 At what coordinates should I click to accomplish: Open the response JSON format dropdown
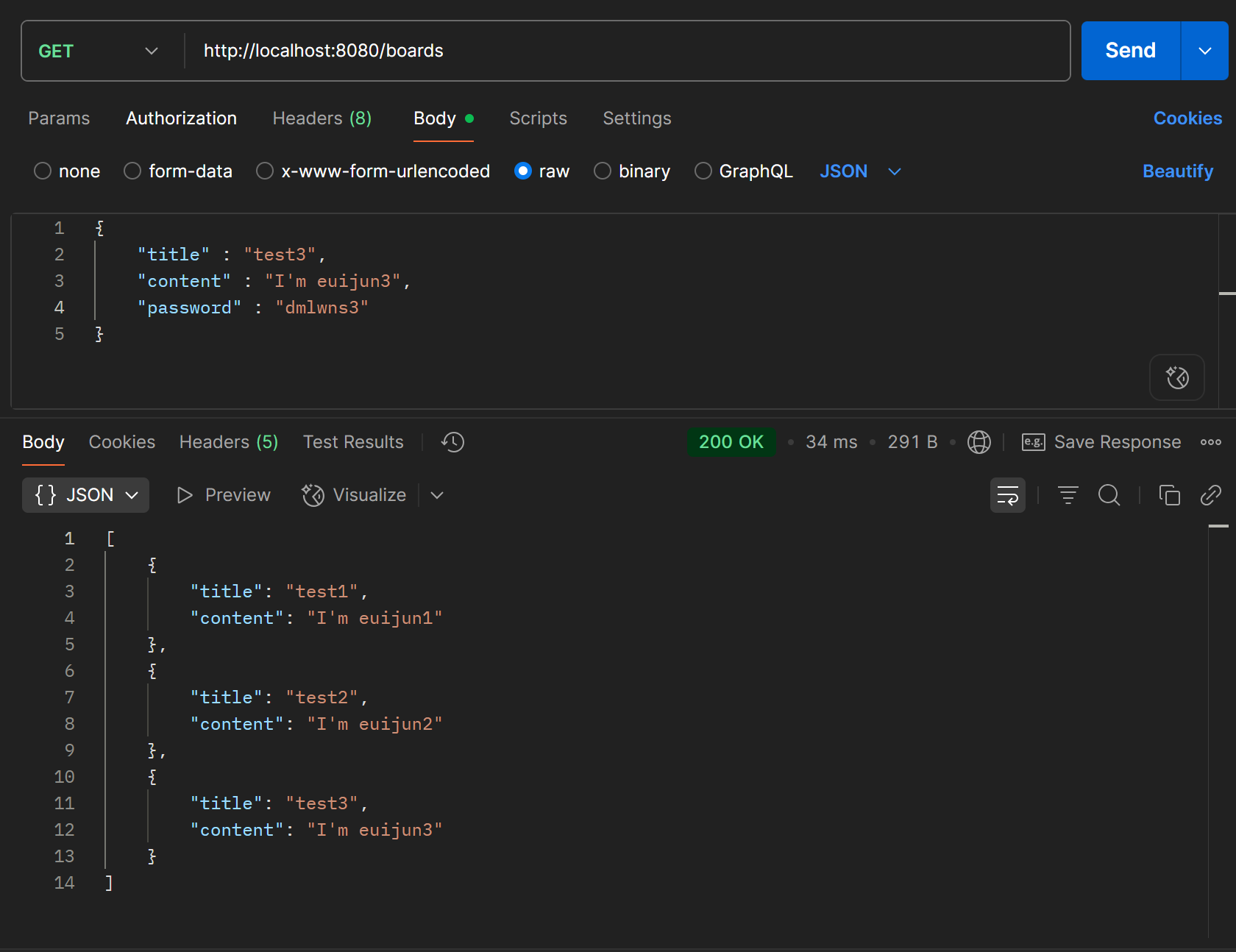[86, 495]
